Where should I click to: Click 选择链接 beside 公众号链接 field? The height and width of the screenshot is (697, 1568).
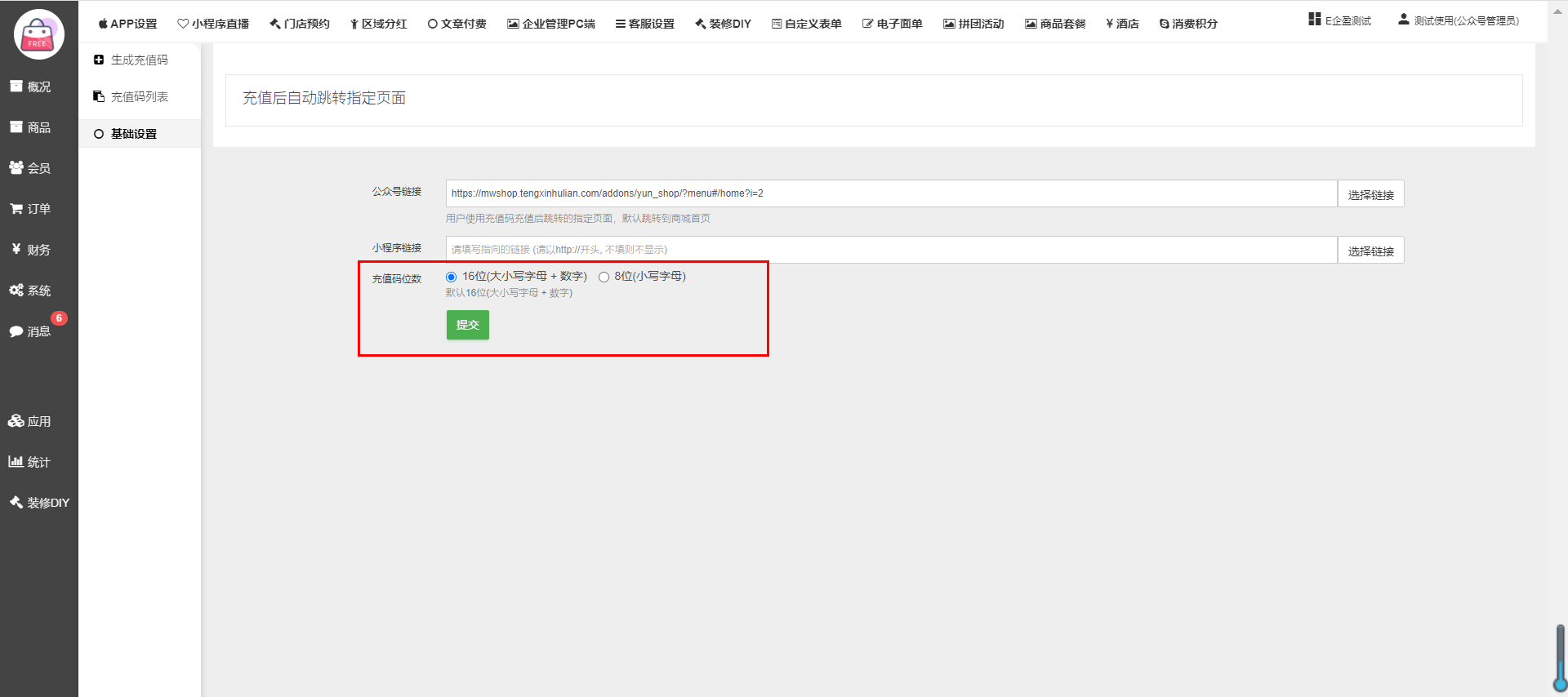pyautogui.click(x=1370, y=194)
